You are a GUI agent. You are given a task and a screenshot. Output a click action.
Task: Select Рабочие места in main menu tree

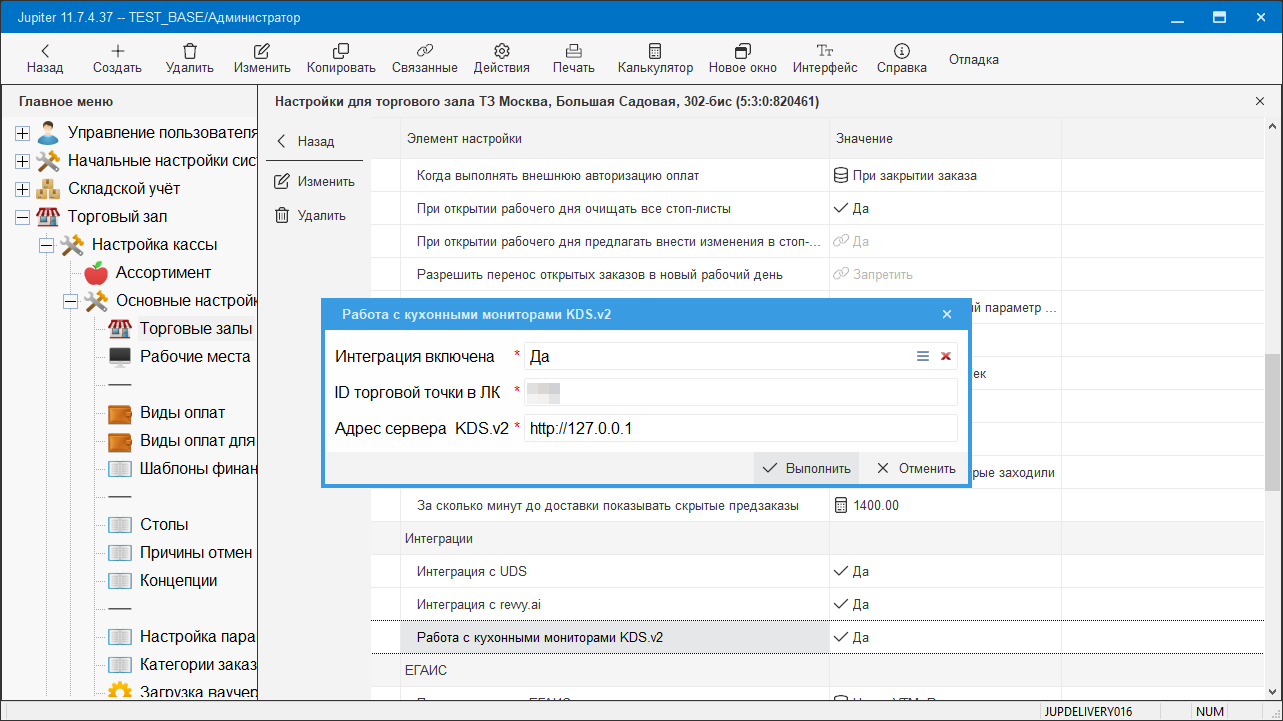[194, 357]
